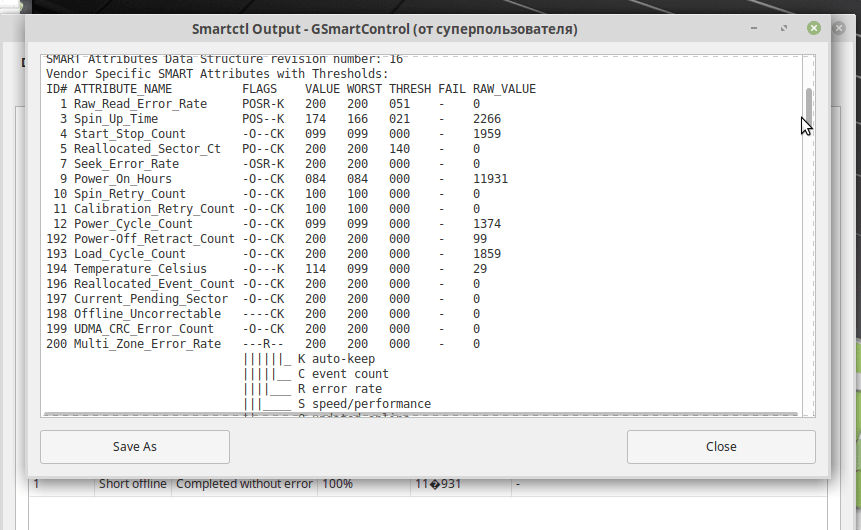Click the Load_Cycle_Count attribute text

point(130,254)
